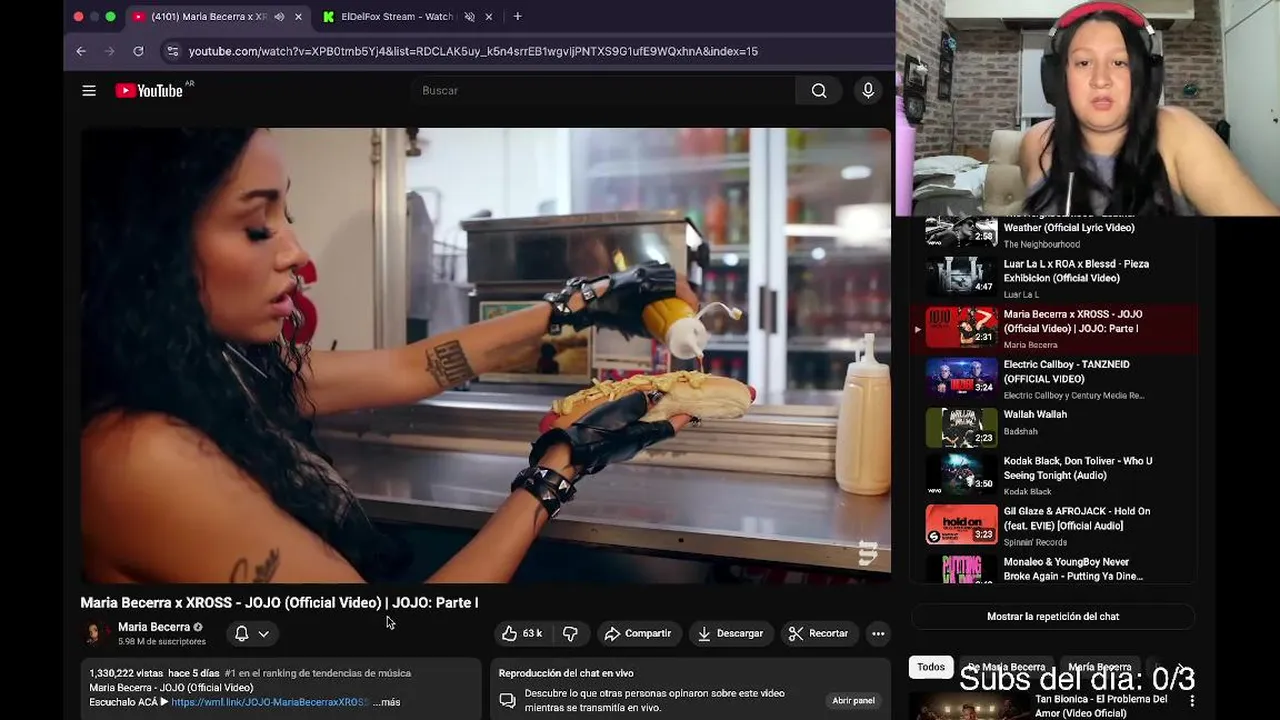Select the Maria Becerra YouTube tab
The width and height of the screenshot is (1280, 720).
(208, 17)
